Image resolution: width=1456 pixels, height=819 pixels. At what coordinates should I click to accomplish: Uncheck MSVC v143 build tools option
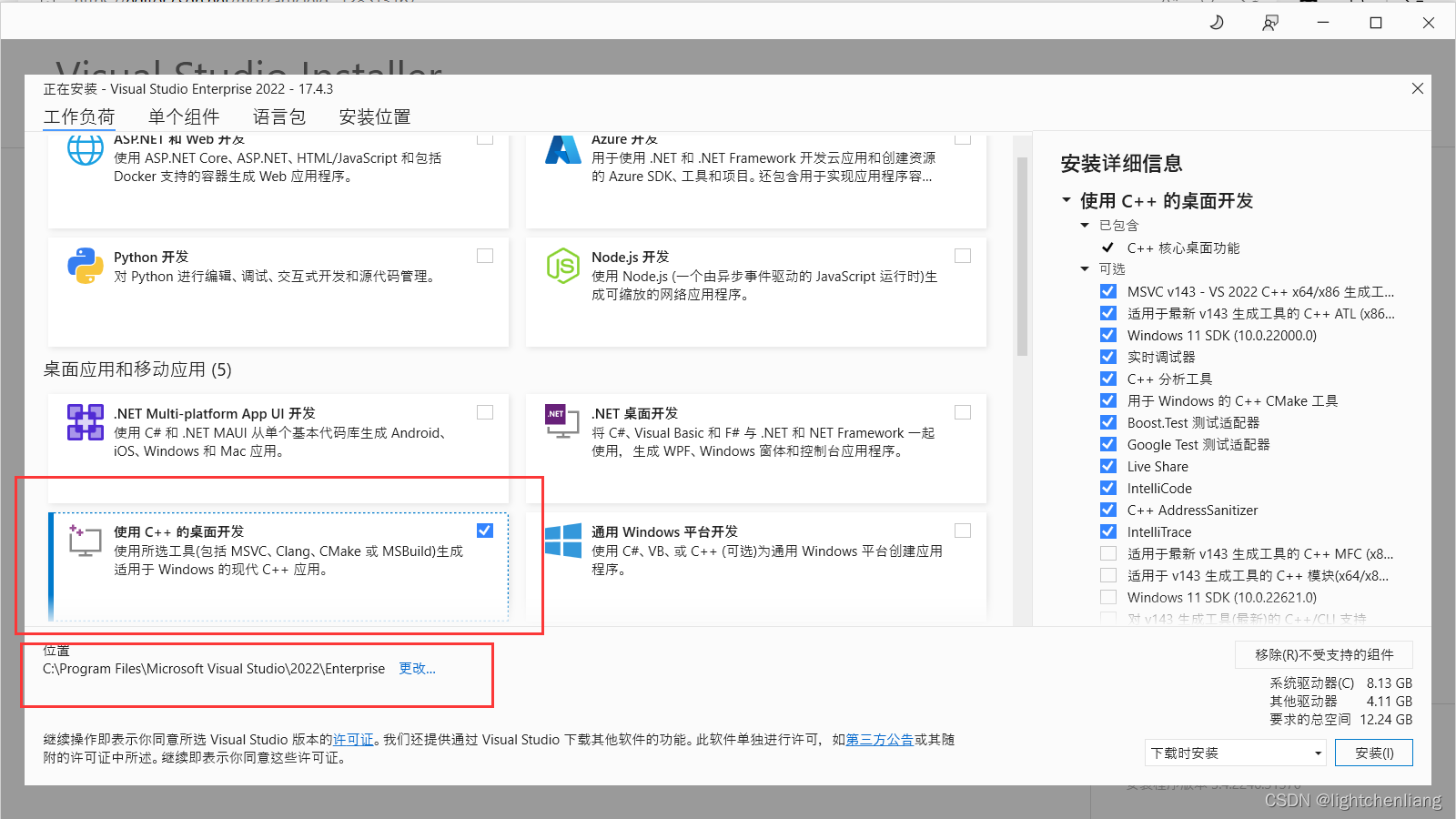[1108, 291]
